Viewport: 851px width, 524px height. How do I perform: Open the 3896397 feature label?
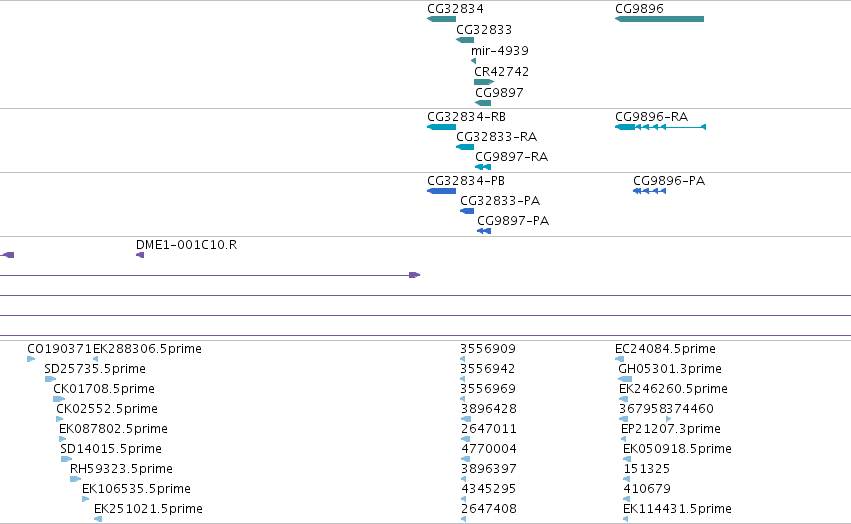(488, 469)
